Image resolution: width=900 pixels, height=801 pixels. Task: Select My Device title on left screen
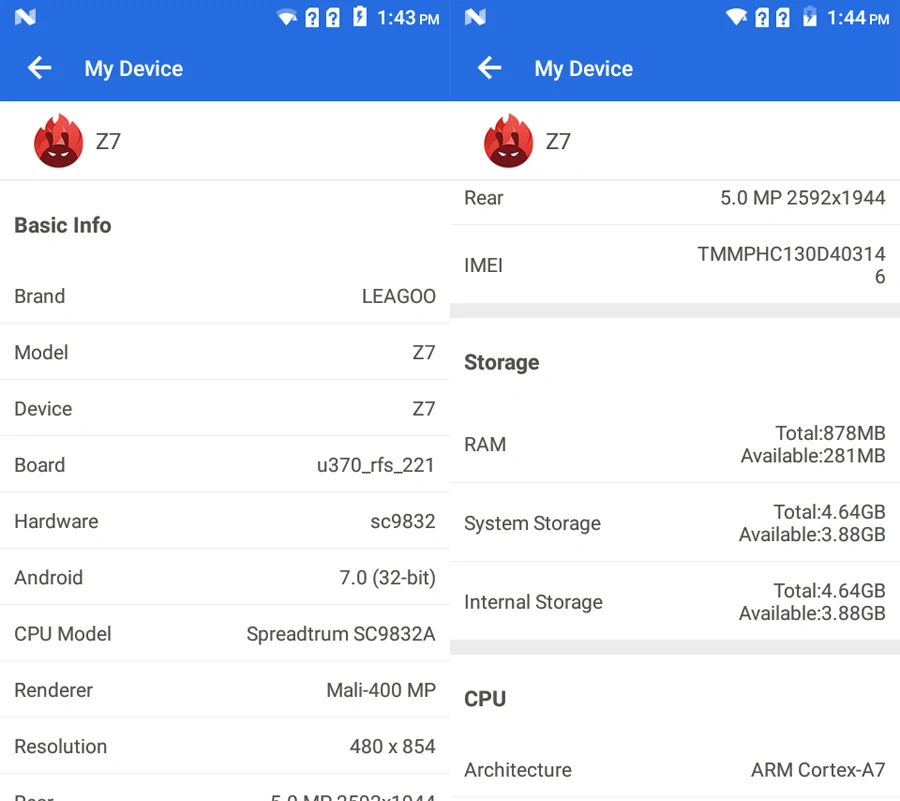[134, 69]
